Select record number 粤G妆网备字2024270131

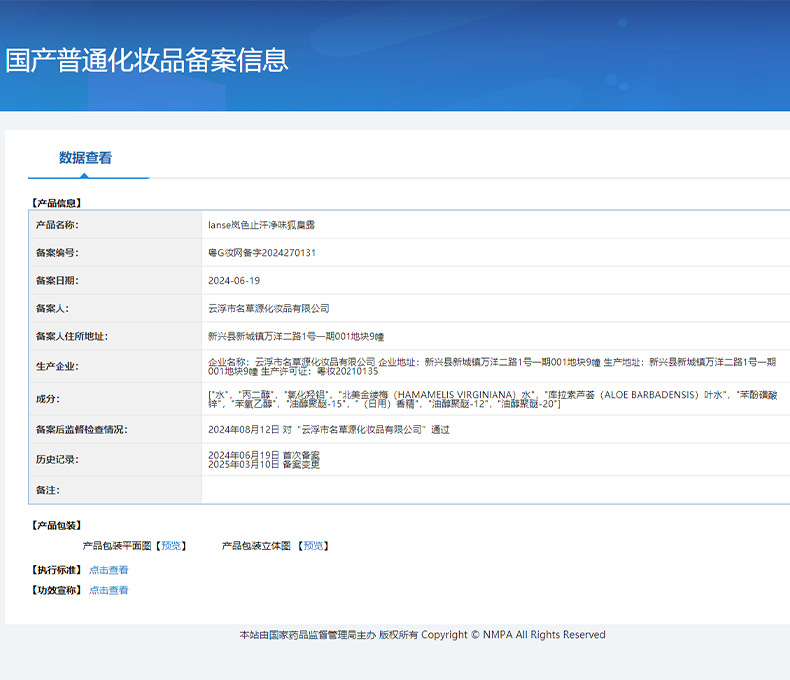(x=262, y=253)
